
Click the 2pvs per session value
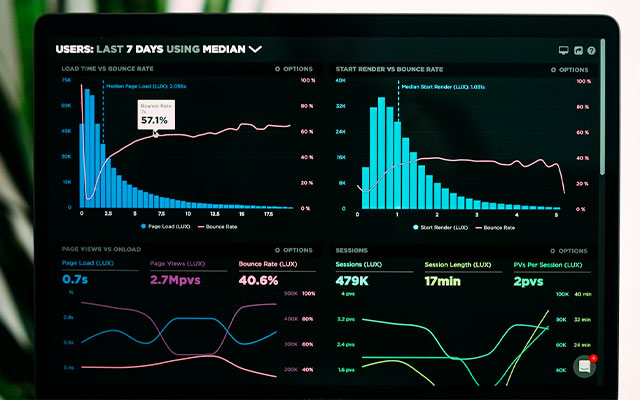pyautogui.click(x=528, y=282)
